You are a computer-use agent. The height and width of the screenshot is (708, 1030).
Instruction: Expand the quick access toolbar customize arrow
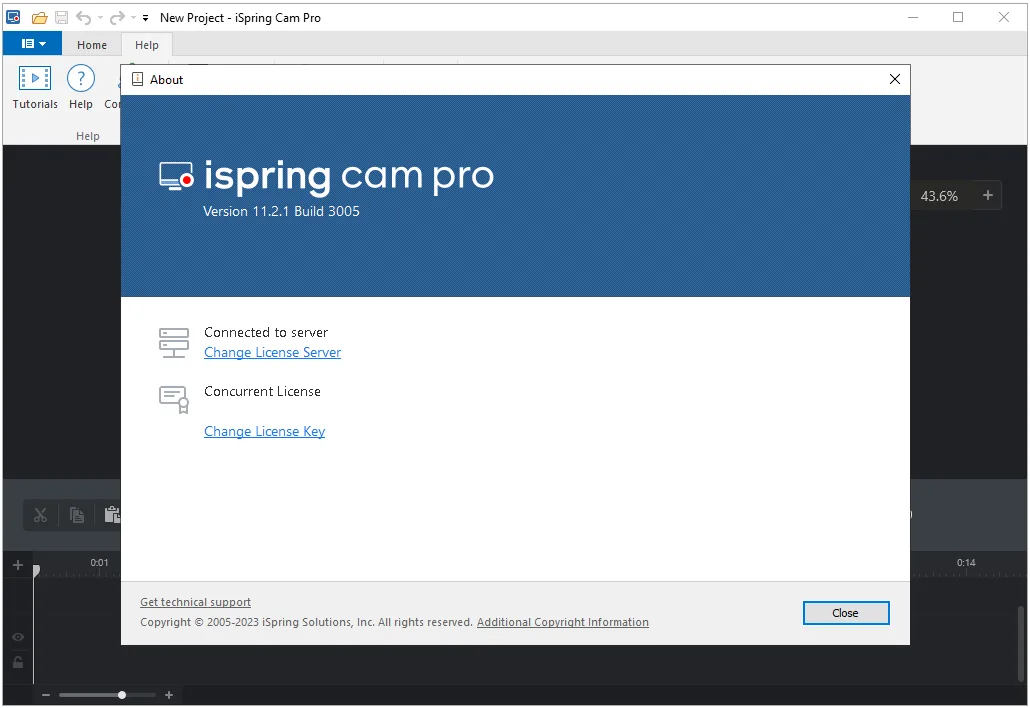pyautogui.click(x=145, y=18)
